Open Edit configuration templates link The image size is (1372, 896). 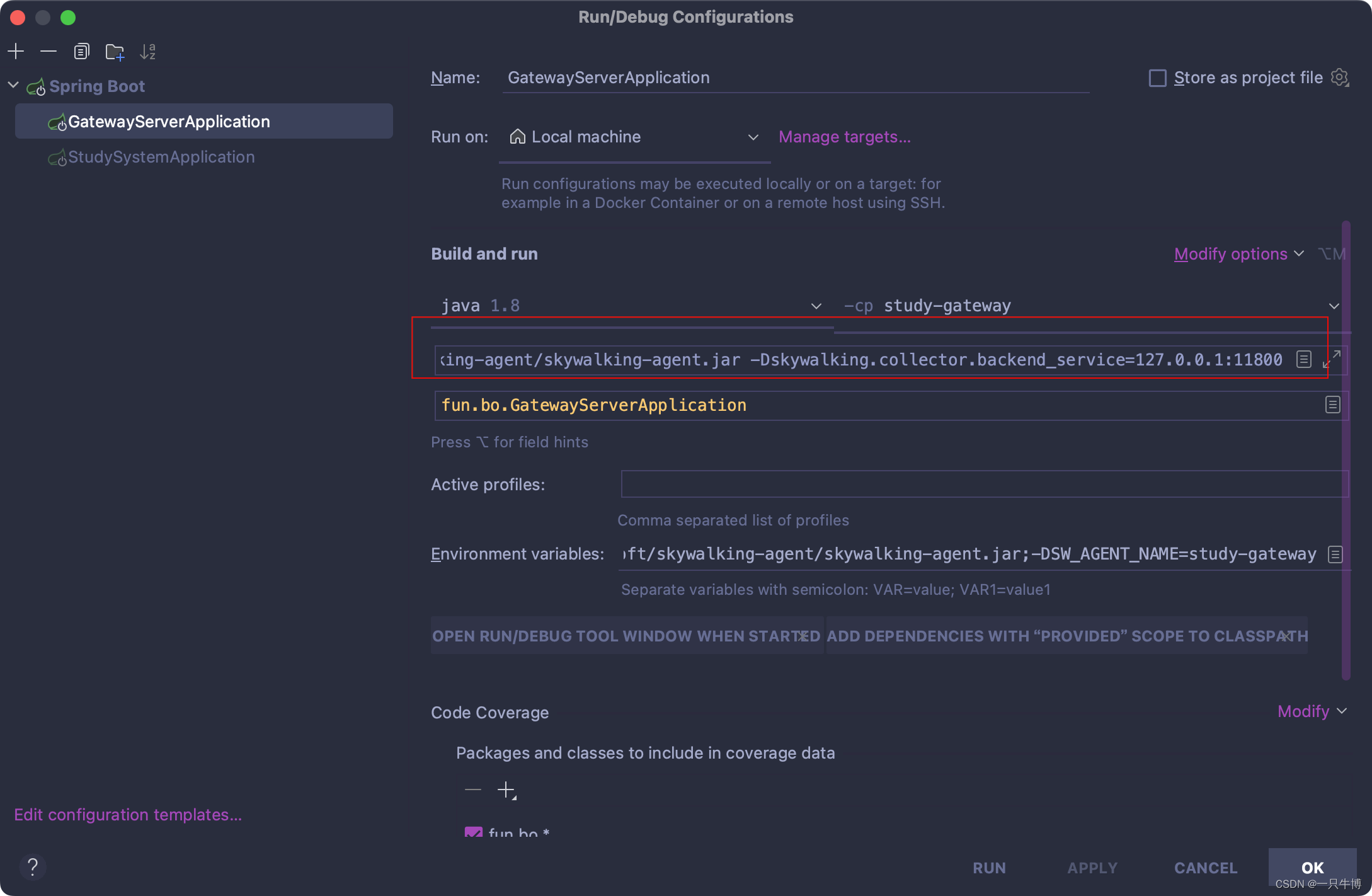[x=128, y=815]
